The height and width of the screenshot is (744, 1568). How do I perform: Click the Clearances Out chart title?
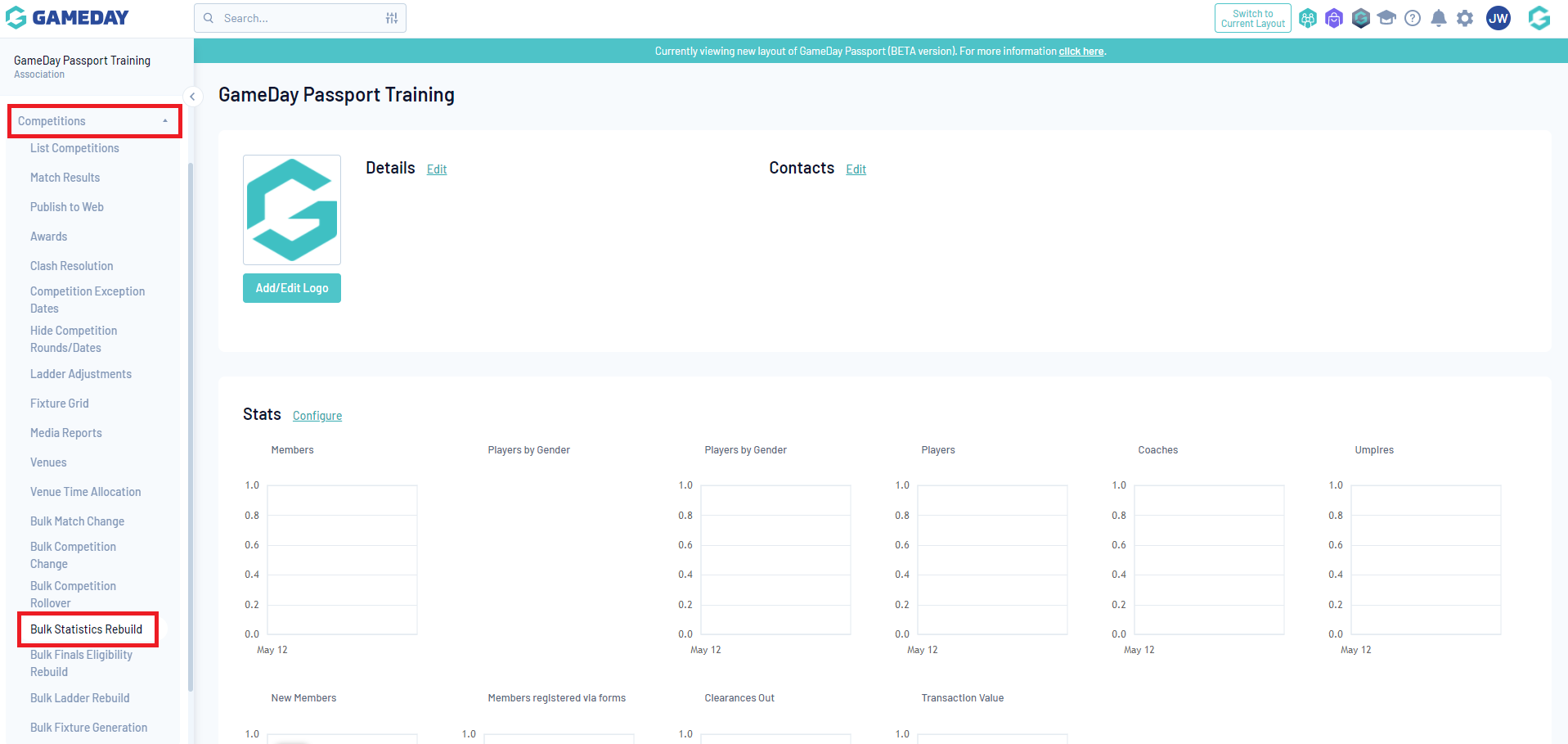[x=739, y=698]
